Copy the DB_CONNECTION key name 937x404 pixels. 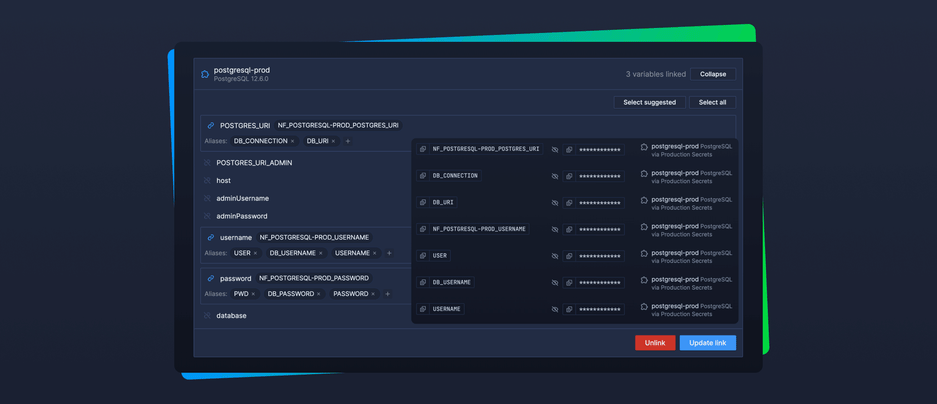click(422, 176)
